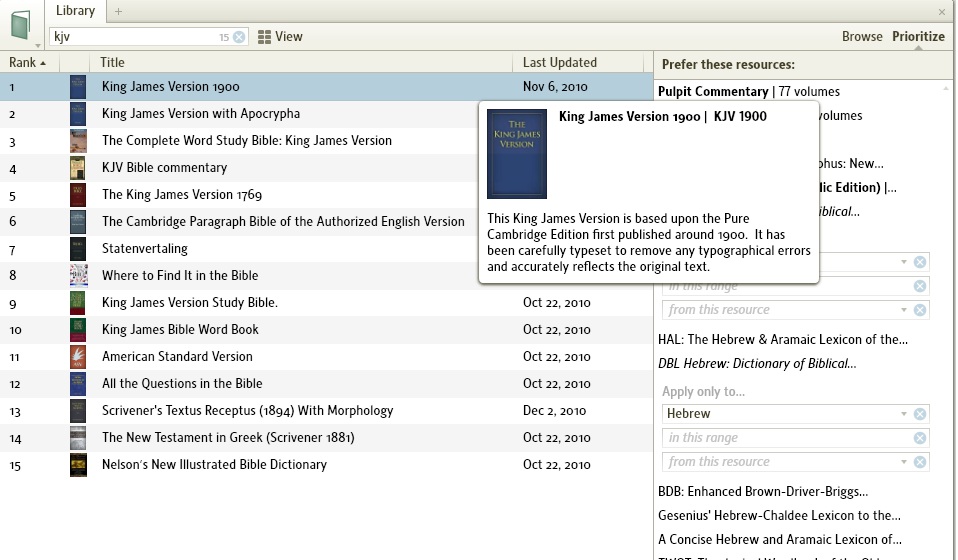Screen dimensions: 958x560
Task: Open the View layout options
Action: (280, 37)
